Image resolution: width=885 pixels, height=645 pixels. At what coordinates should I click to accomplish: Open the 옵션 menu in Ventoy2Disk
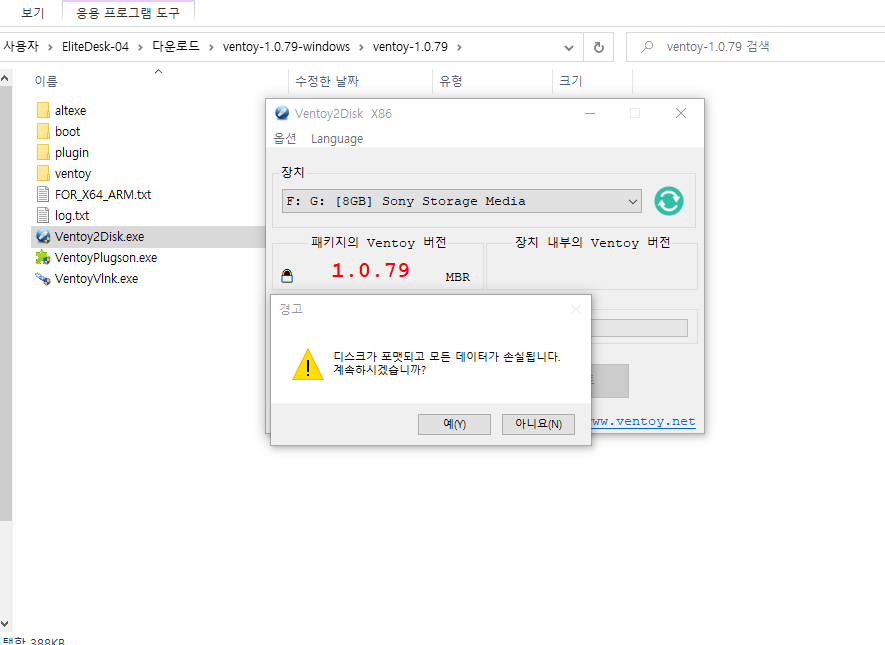point(285,138)
